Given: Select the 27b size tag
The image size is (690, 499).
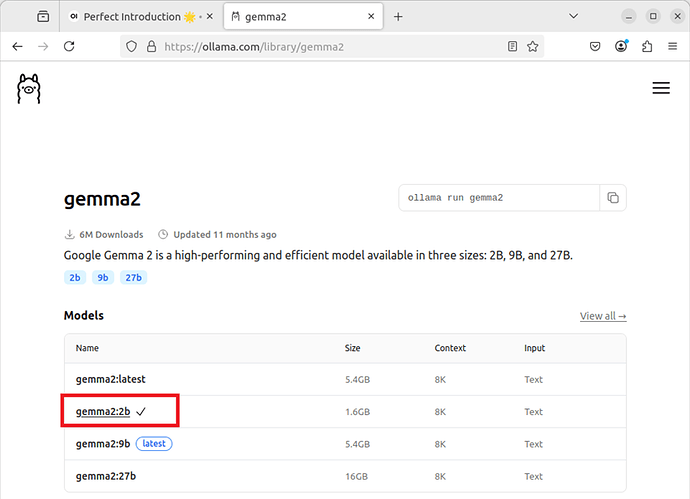Looking at the screenshot, I should (133, 277).
